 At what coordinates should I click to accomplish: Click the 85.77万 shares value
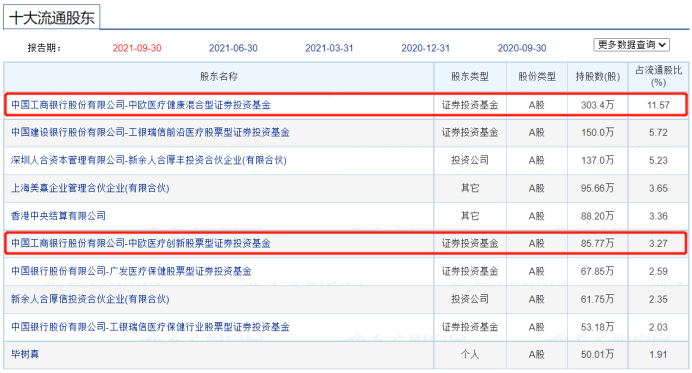click(598, 243)
